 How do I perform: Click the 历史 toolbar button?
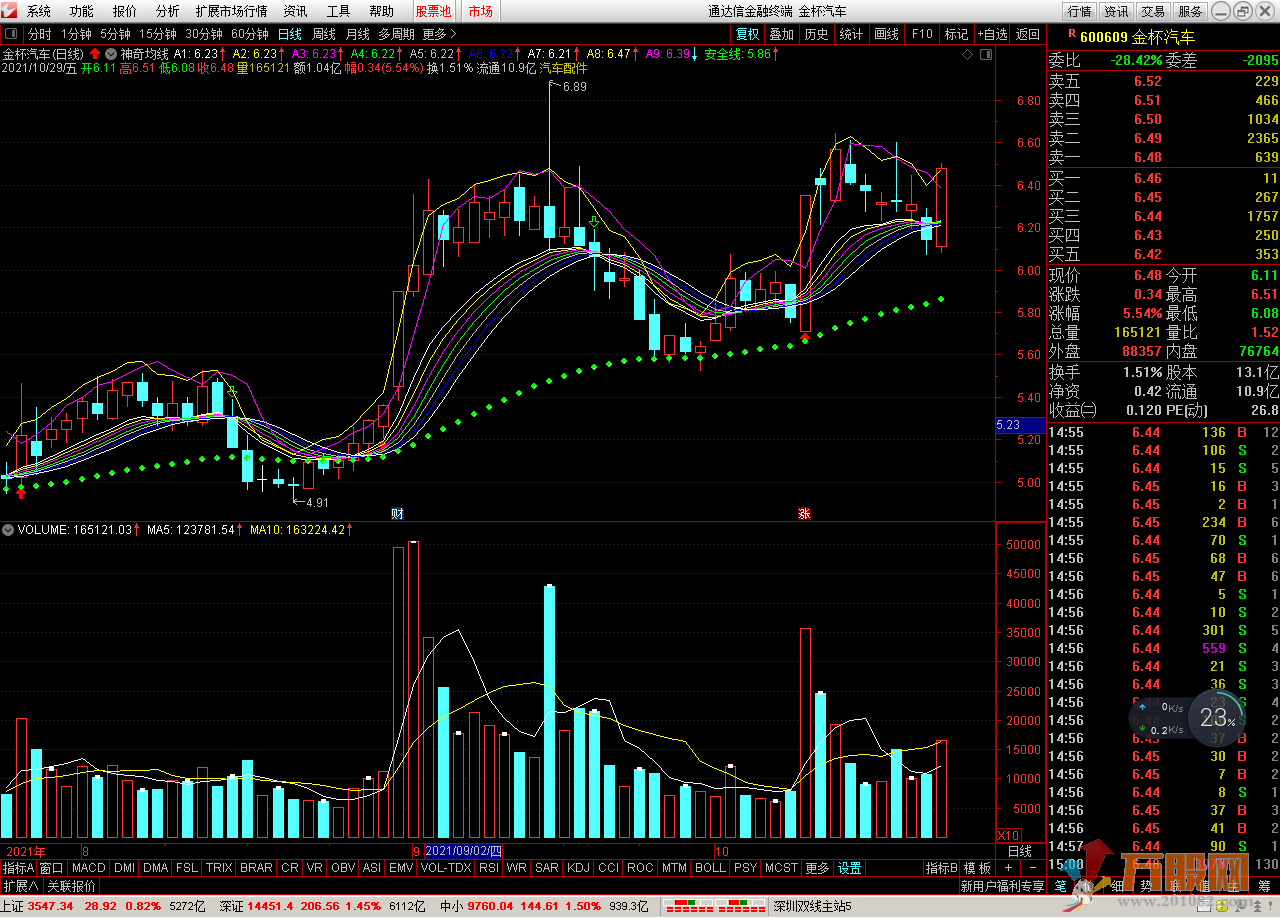(x=817, y=34)
